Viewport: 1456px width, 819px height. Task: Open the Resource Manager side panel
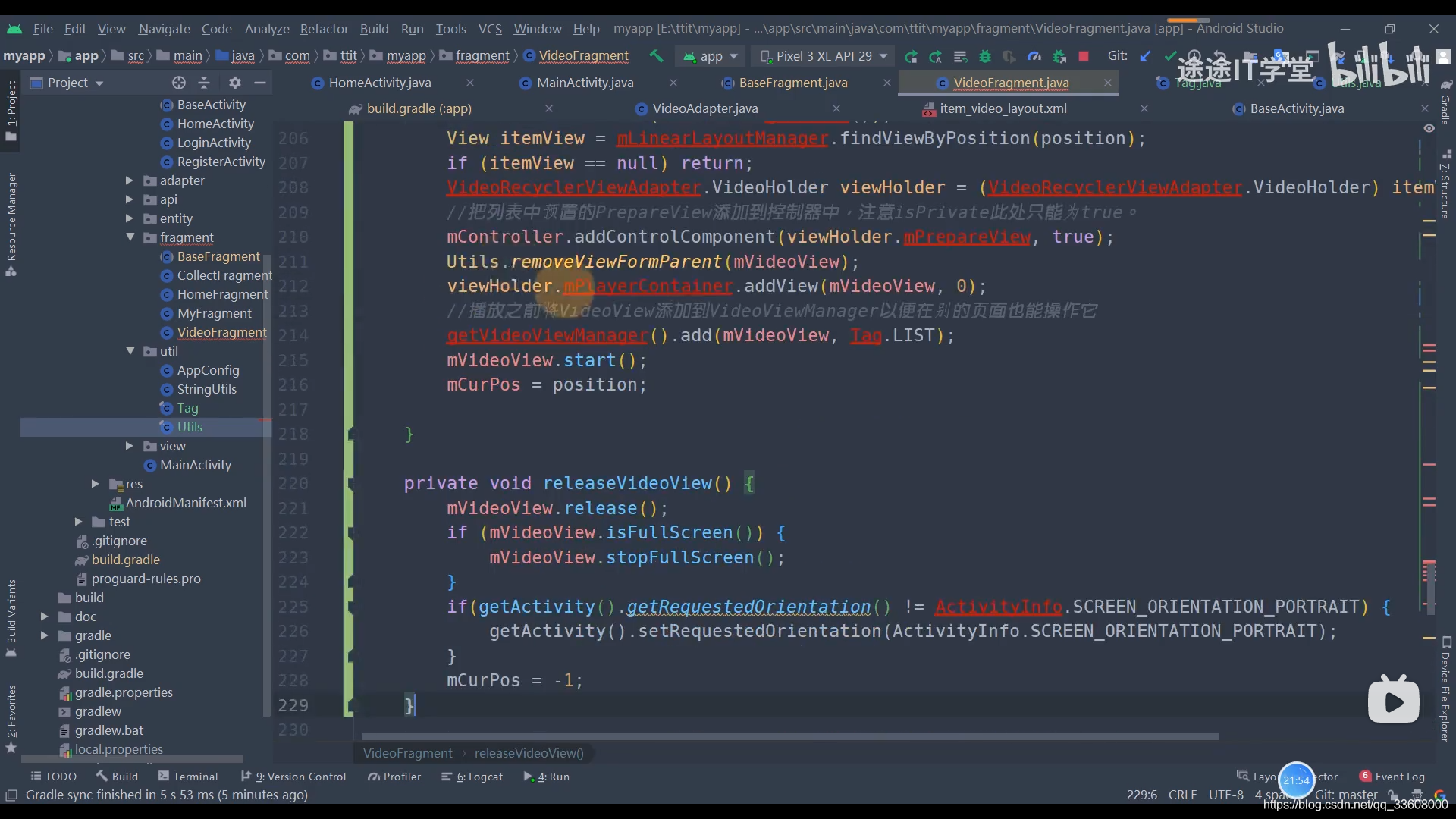pos(11,224)
